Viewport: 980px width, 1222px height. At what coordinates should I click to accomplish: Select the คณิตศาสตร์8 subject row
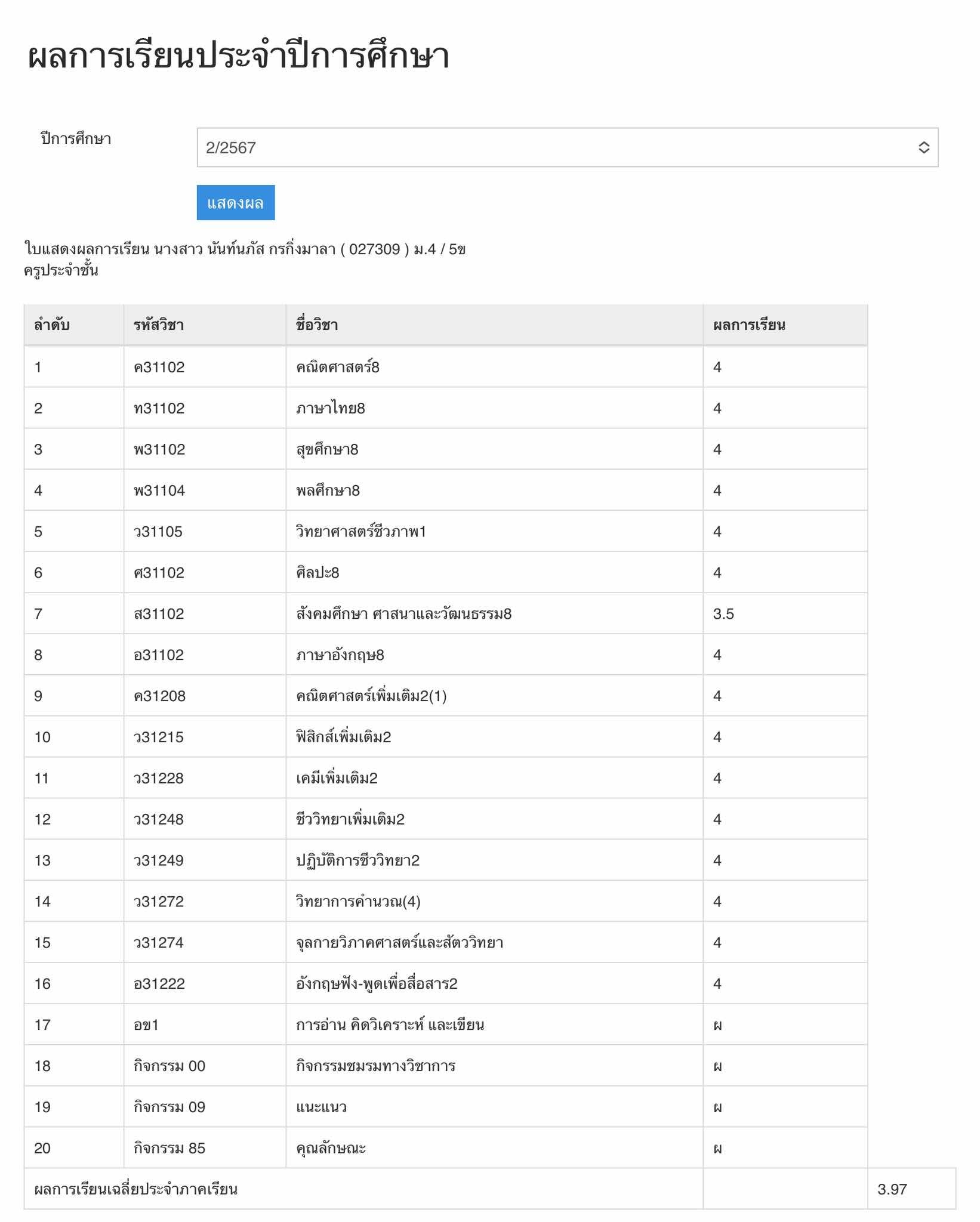pyautogui.click(x=338, y=367)
